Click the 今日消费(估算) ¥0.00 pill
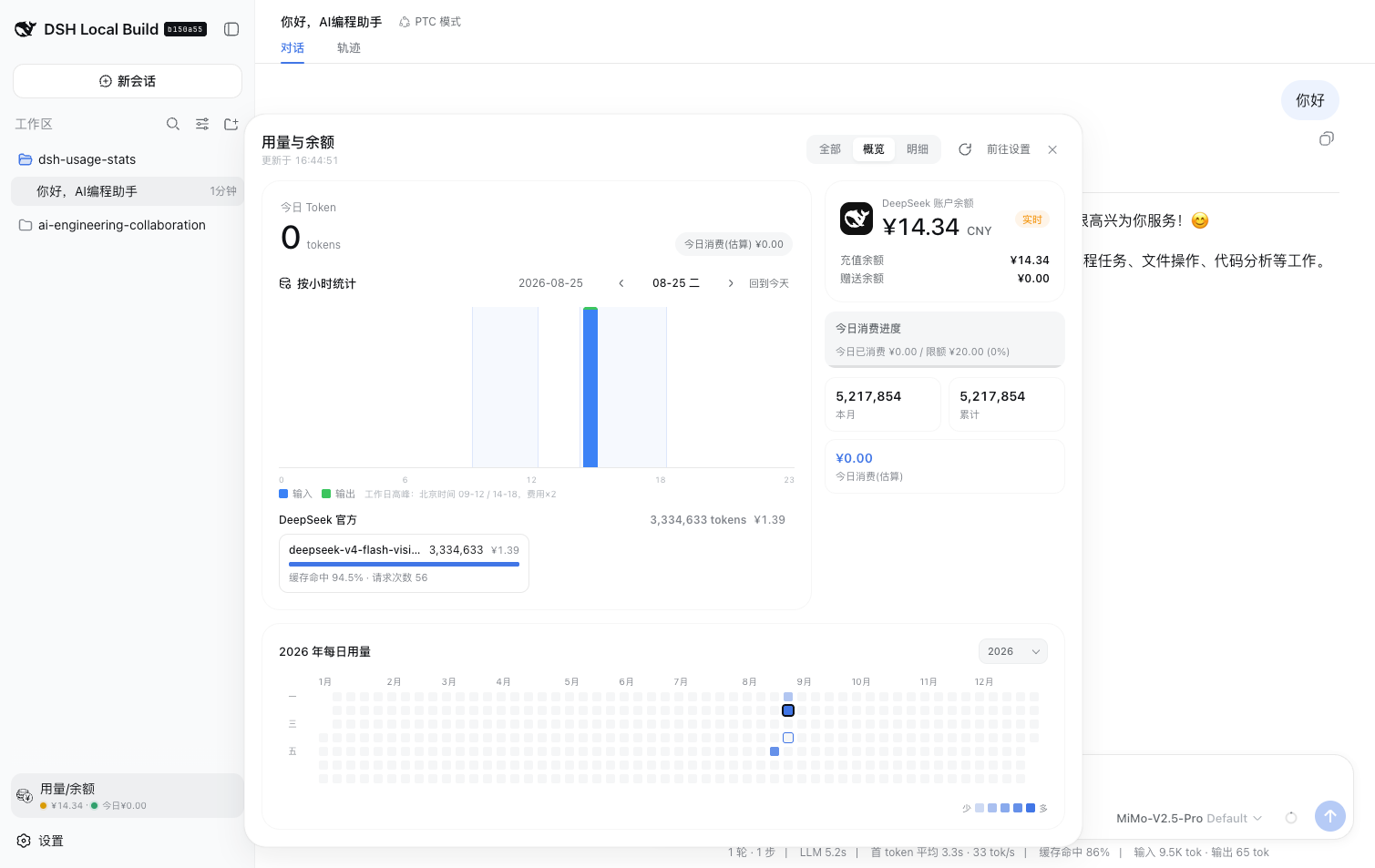 (734, 244)
